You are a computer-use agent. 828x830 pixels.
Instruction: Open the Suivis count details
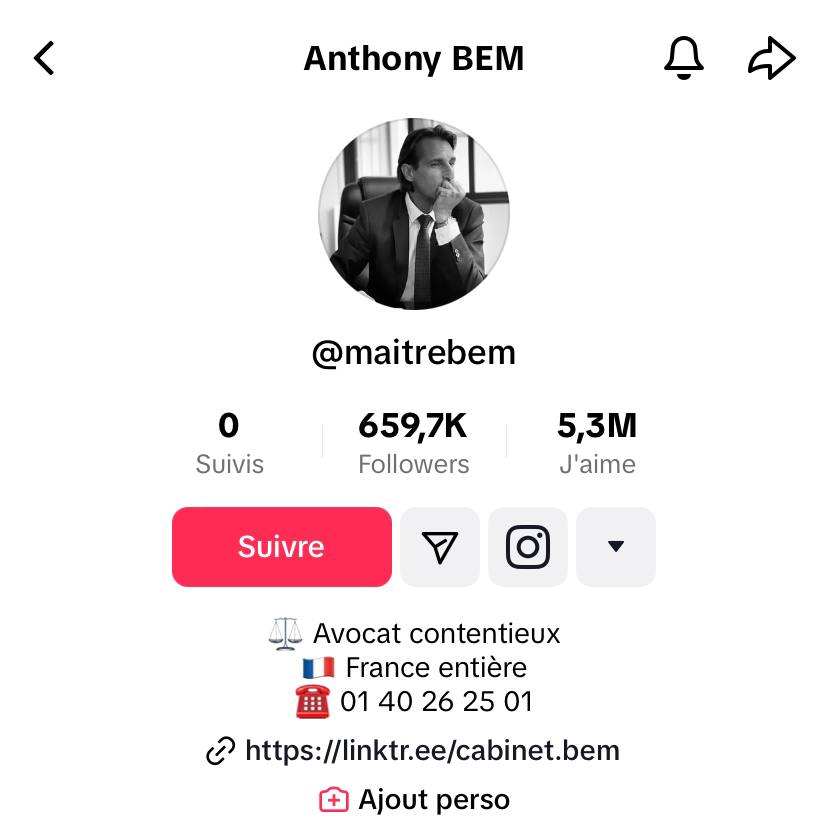[229, 440]
